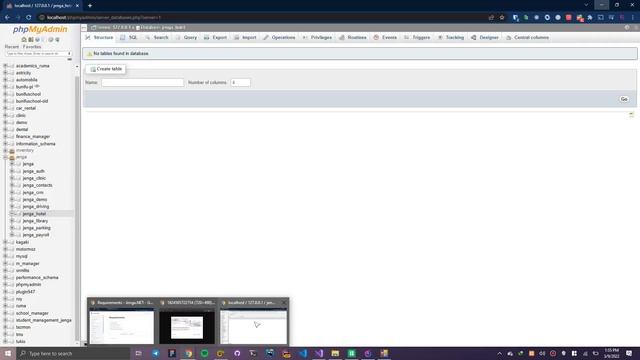Open a new browser tab
The image size is (640, 360).
(x=90, y=6)
